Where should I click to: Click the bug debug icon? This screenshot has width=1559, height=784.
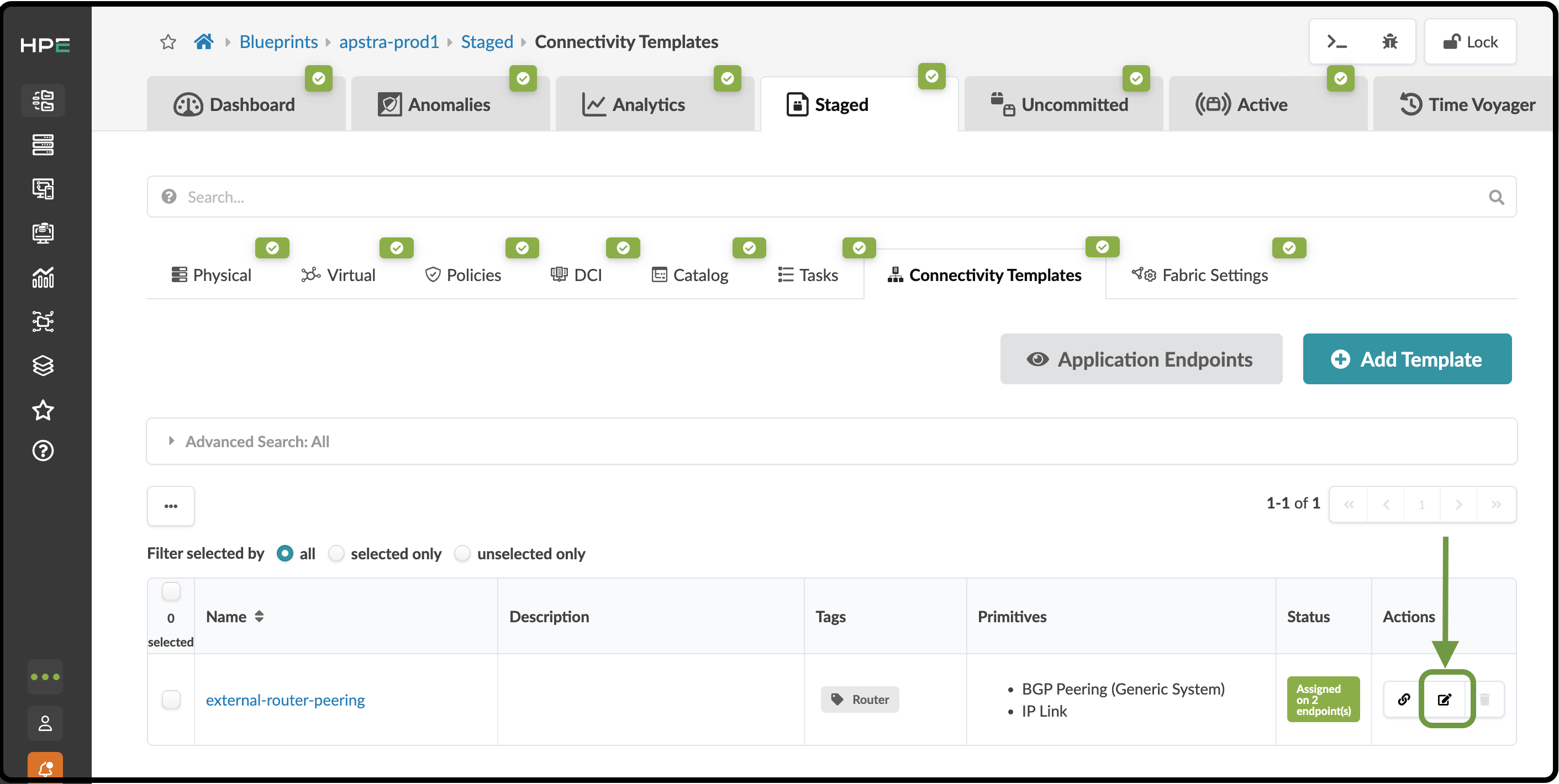tap(1389, 42)
